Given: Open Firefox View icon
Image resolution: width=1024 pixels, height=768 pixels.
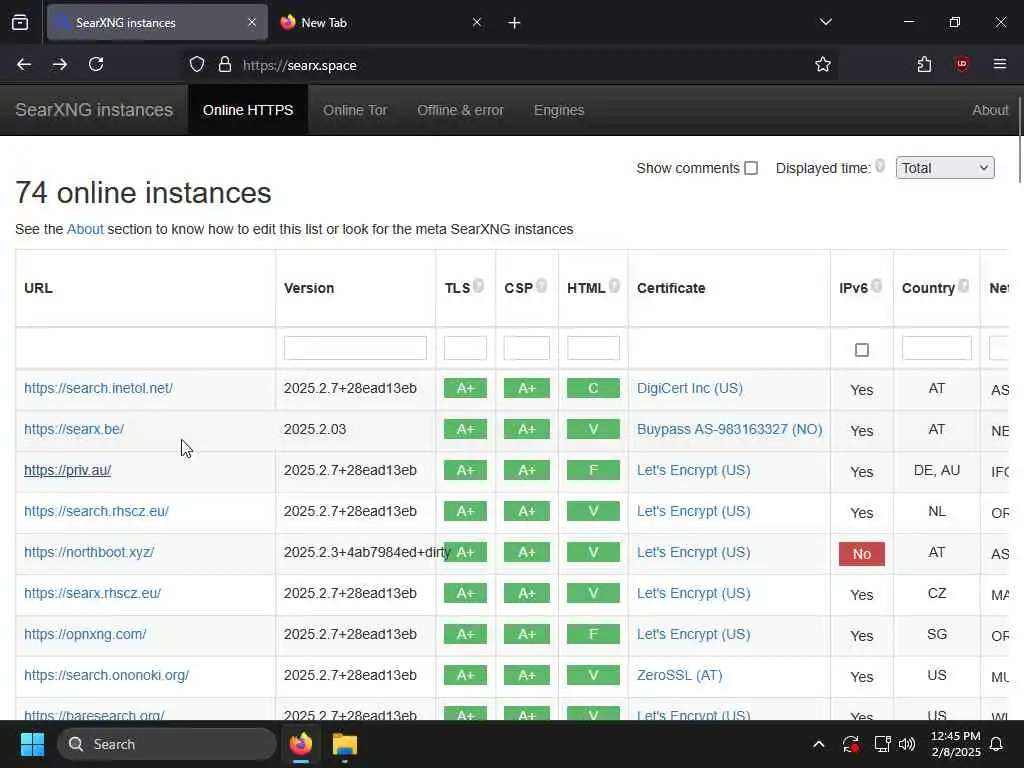Looking at the screenshot, I should pyautogui.click(x=20, y=22).
